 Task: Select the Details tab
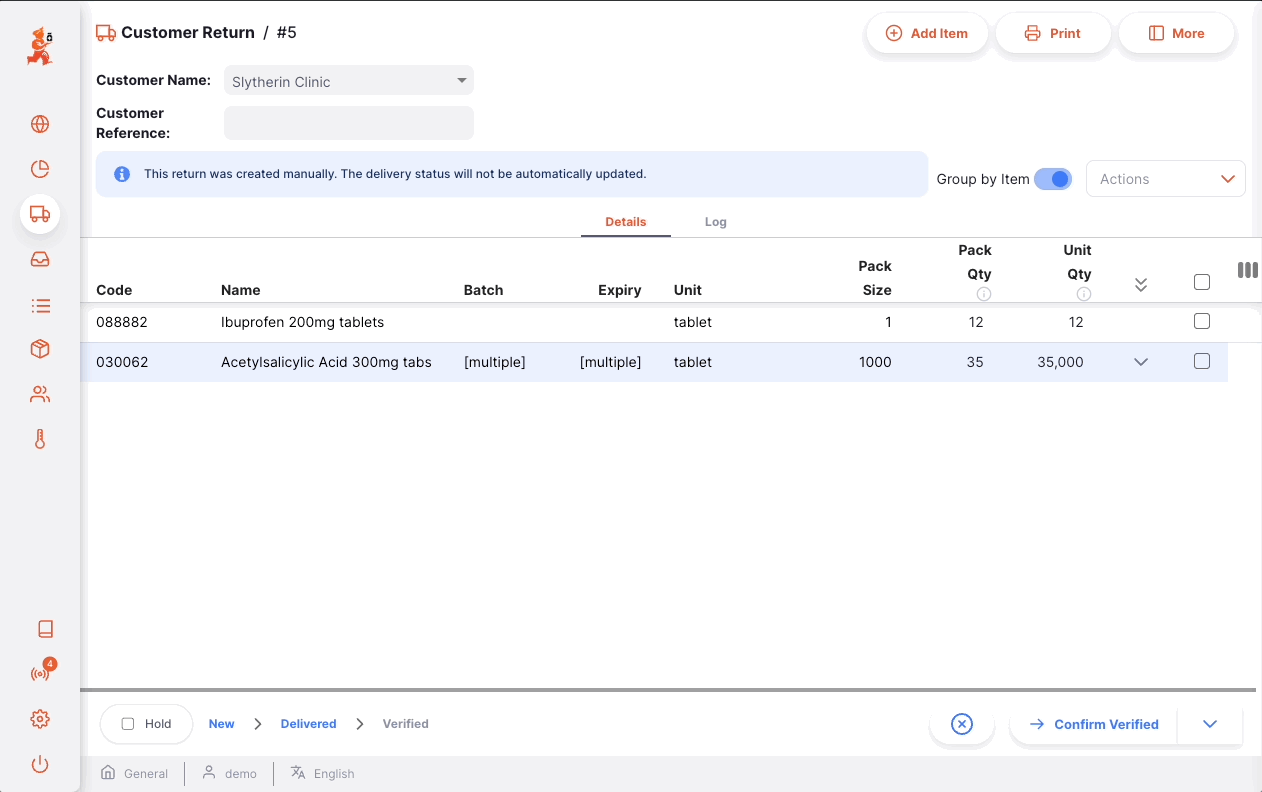[626, 222]
